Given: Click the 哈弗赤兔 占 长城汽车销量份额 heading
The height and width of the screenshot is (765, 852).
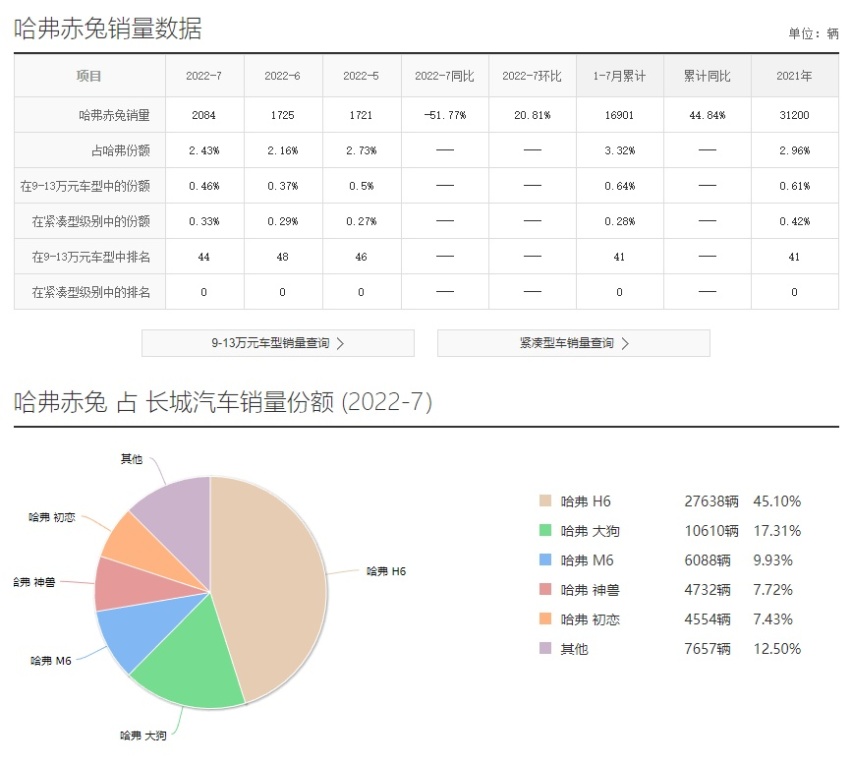Looking at the screenshot, I should pyautogui.click(x=174, y=402).
